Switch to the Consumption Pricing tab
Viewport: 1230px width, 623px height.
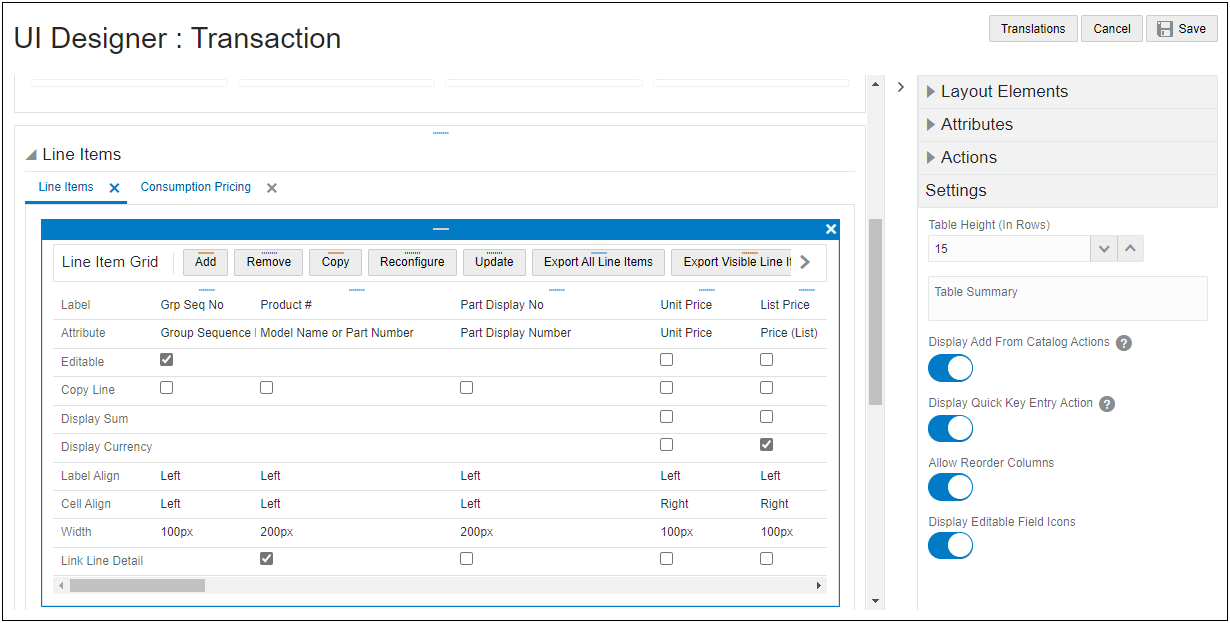pyautogui.click(x=195, y=187)
